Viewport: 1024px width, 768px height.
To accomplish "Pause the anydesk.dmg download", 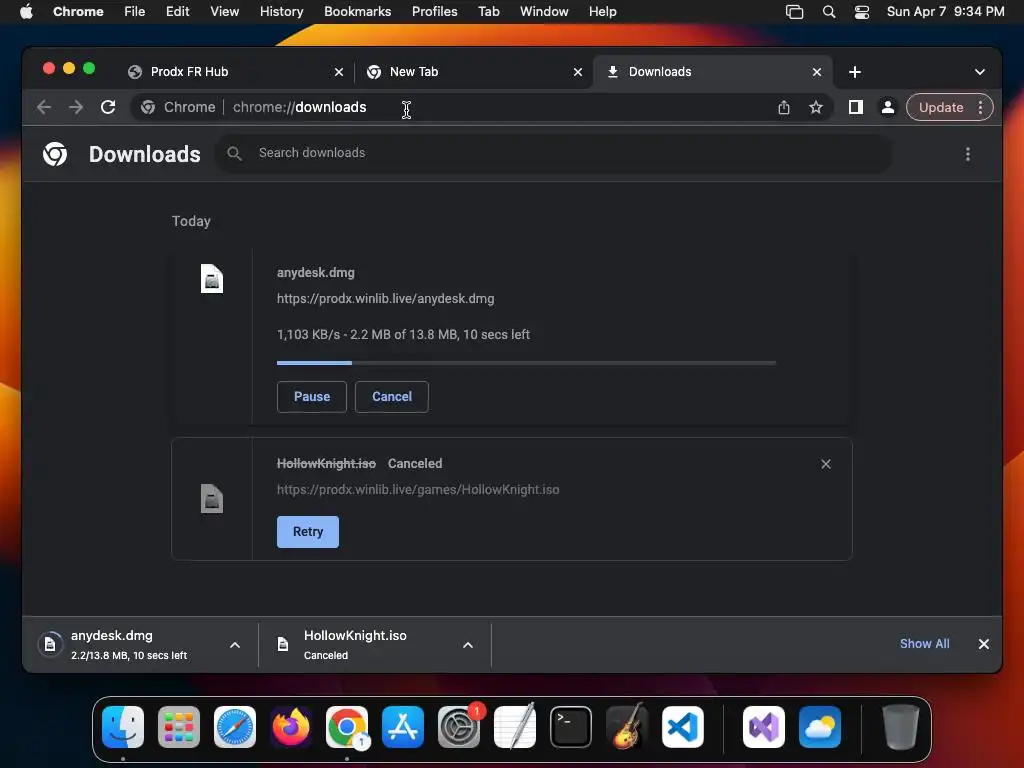I will click(x=312, y=396).
